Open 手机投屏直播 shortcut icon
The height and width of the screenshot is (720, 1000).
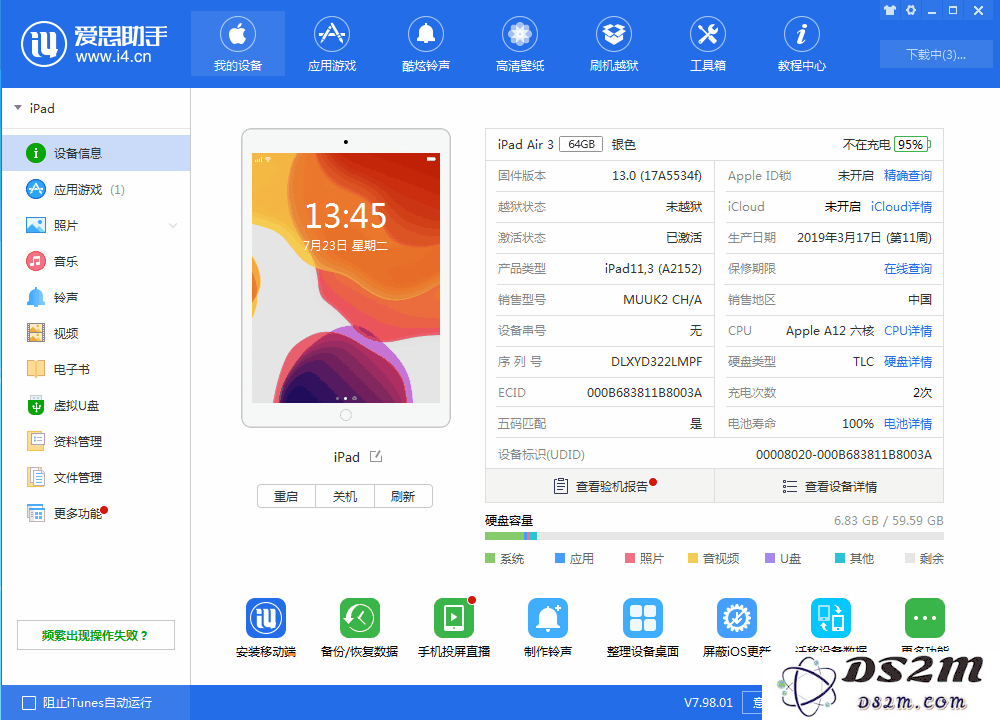(454, 617)
